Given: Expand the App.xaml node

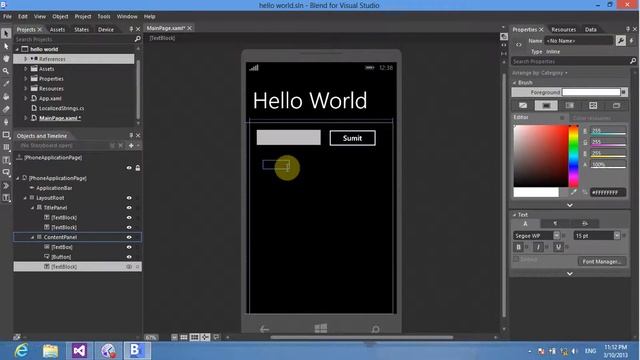Looking at the screenshot, I should (x=25, y=98).
